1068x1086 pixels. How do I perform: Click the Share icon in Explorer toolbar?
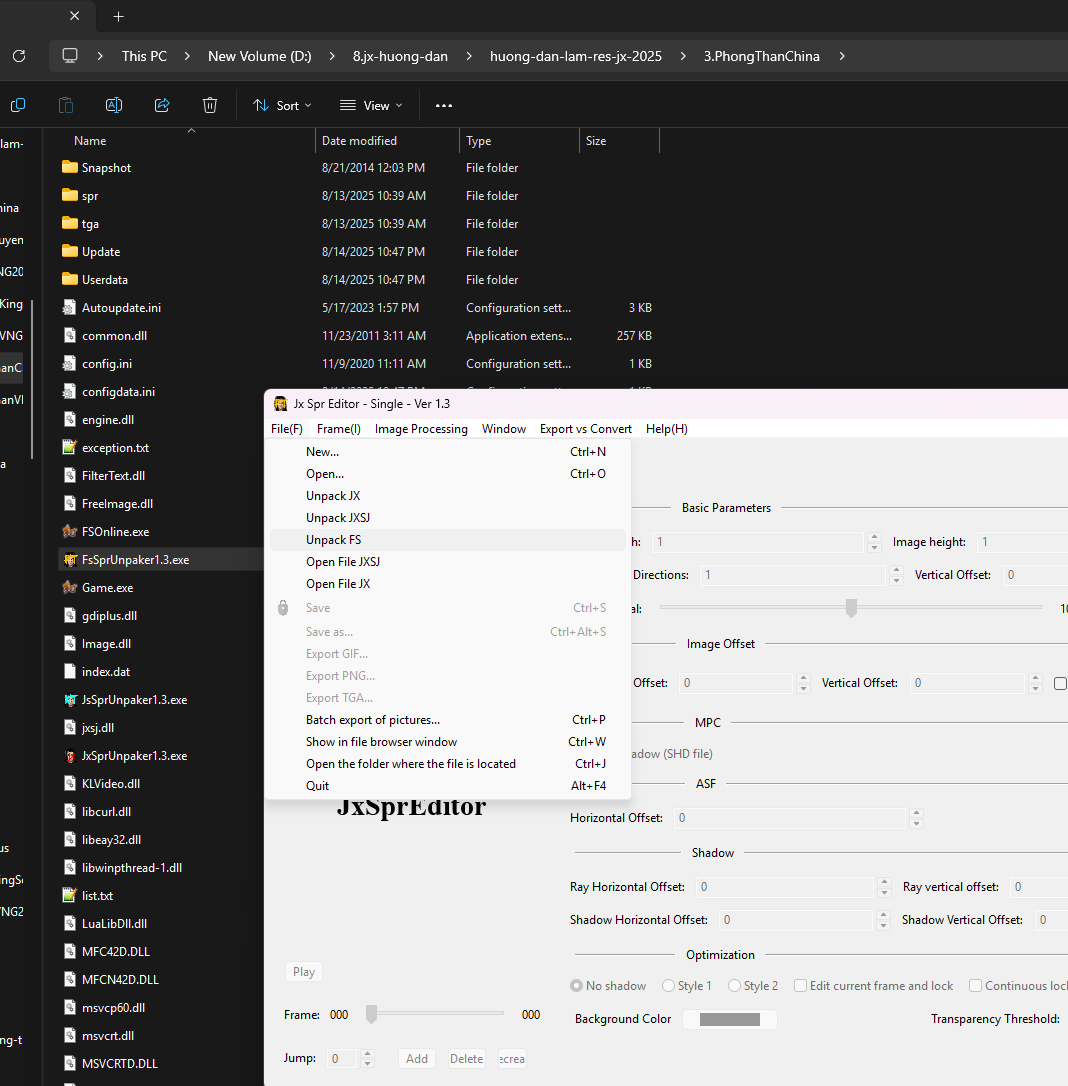pyautogui.click(x=162, y=105)
